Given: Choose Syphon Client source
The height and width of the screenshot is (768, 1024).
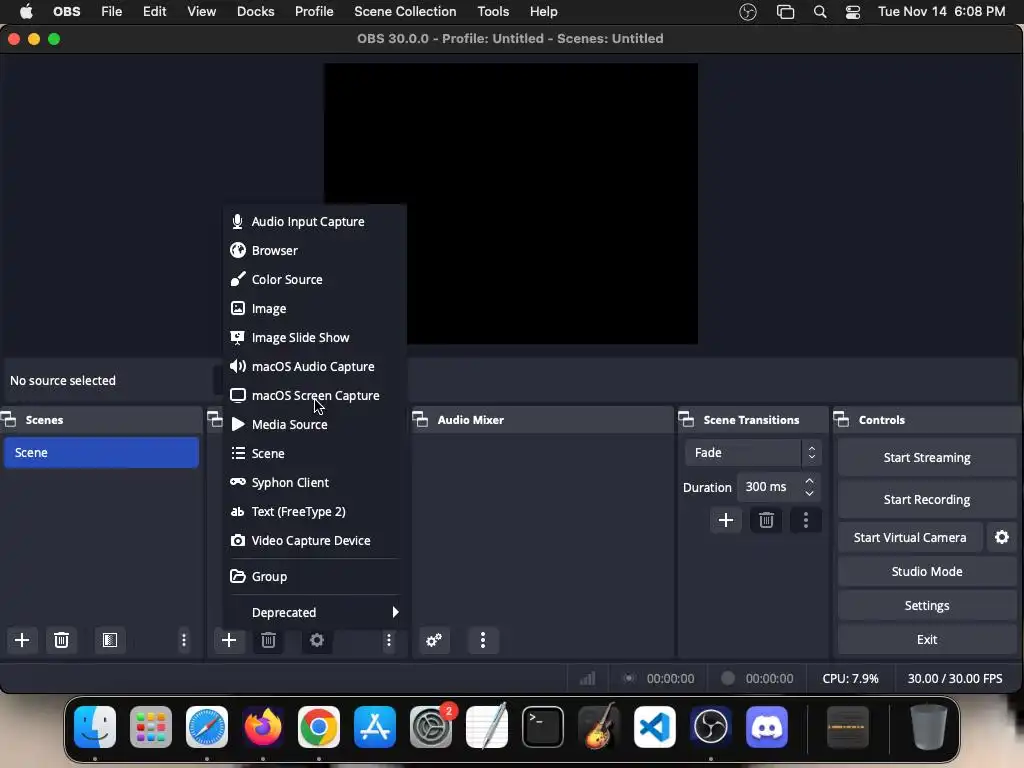Looking at the screenshot, I should (315, 482).
